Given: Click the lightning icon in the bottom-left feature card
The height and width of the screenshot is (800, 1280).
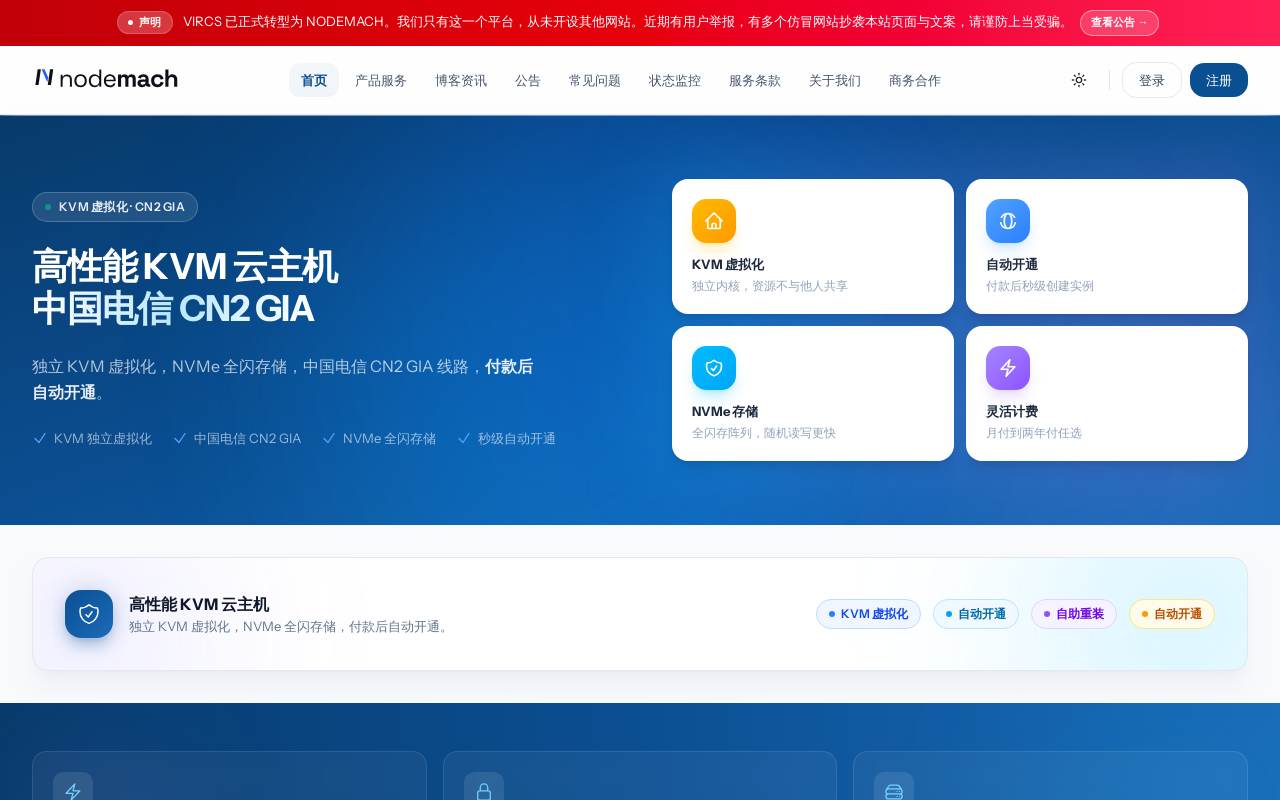Looking at the screenshot, I should tap(73, 792).
